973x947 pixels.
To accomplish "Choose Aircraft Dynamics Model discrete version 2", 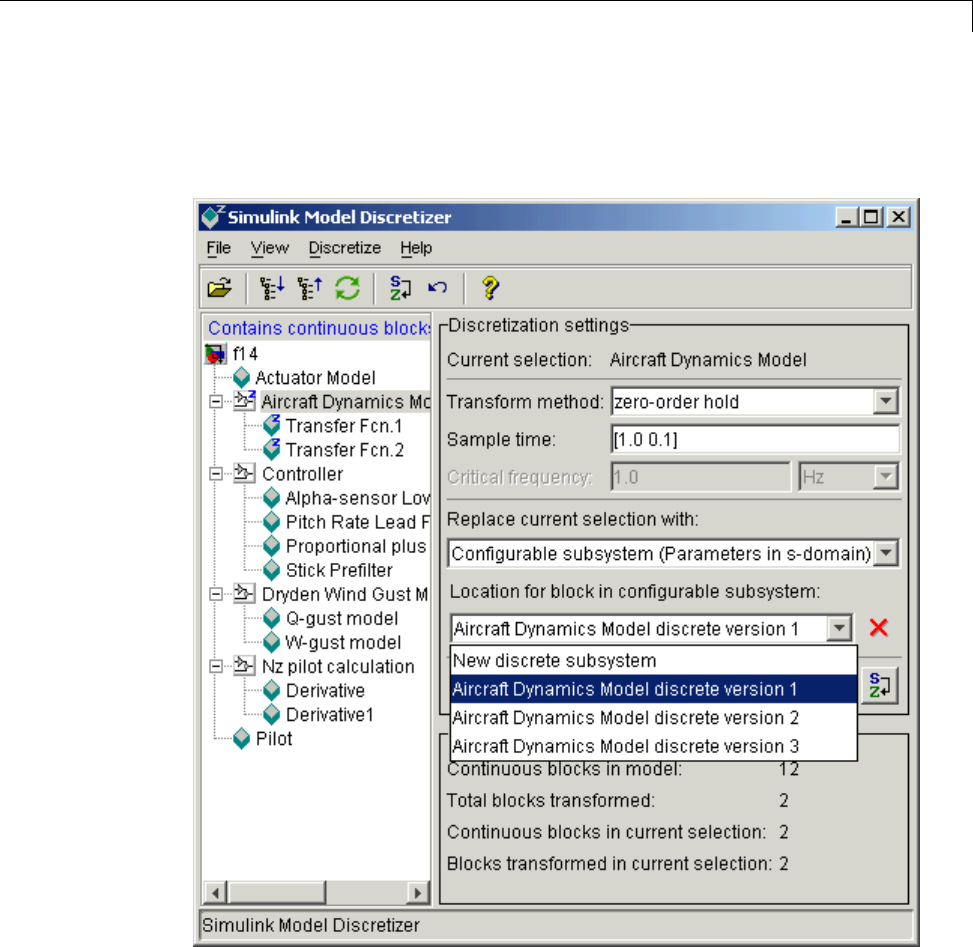I will [x=653, y=717].
